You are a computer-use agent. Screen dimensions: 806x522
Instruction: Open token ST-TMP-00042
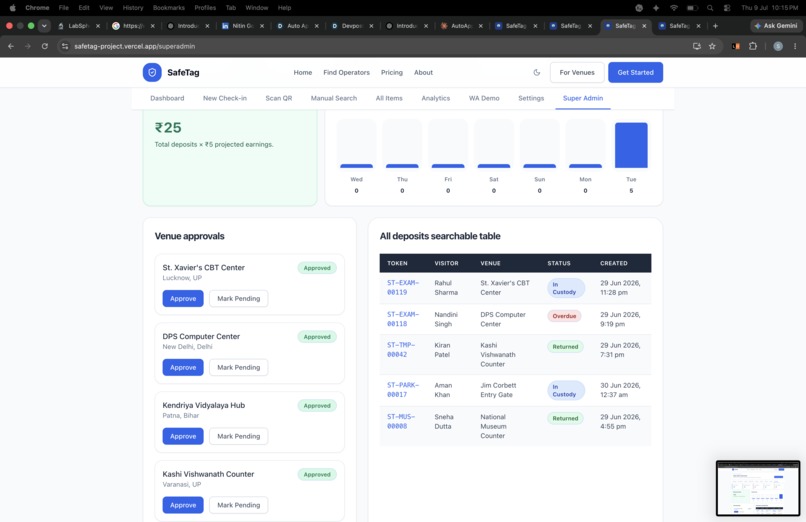coord(401,350)
